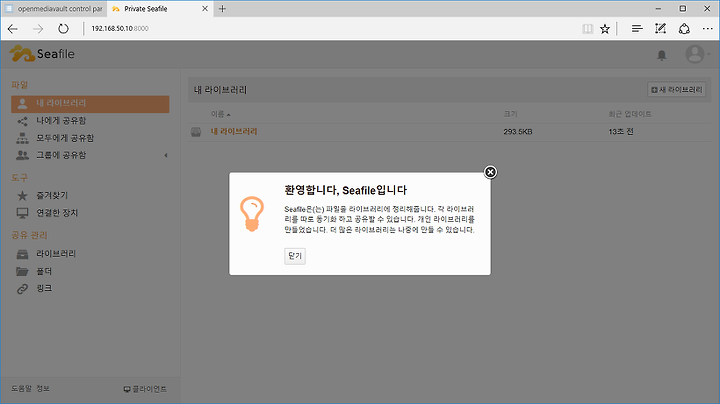Sort libraries by 이름 column header

click(220, 114)
